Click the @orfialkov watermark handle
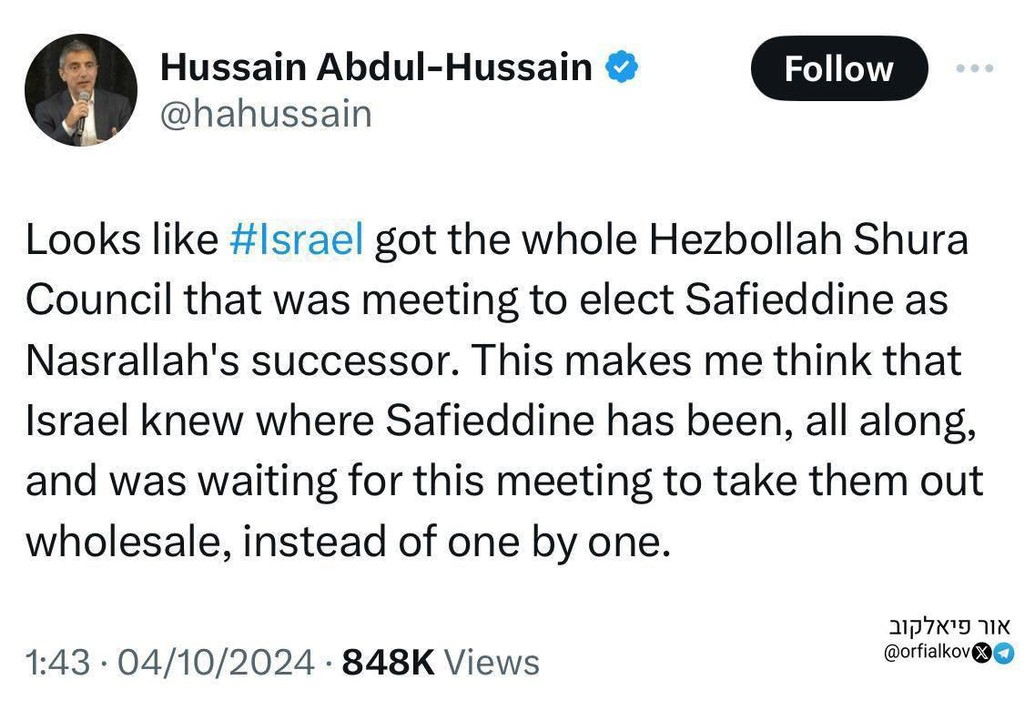This screenshot has height=718, width=1024. click(x=927, y=653)
